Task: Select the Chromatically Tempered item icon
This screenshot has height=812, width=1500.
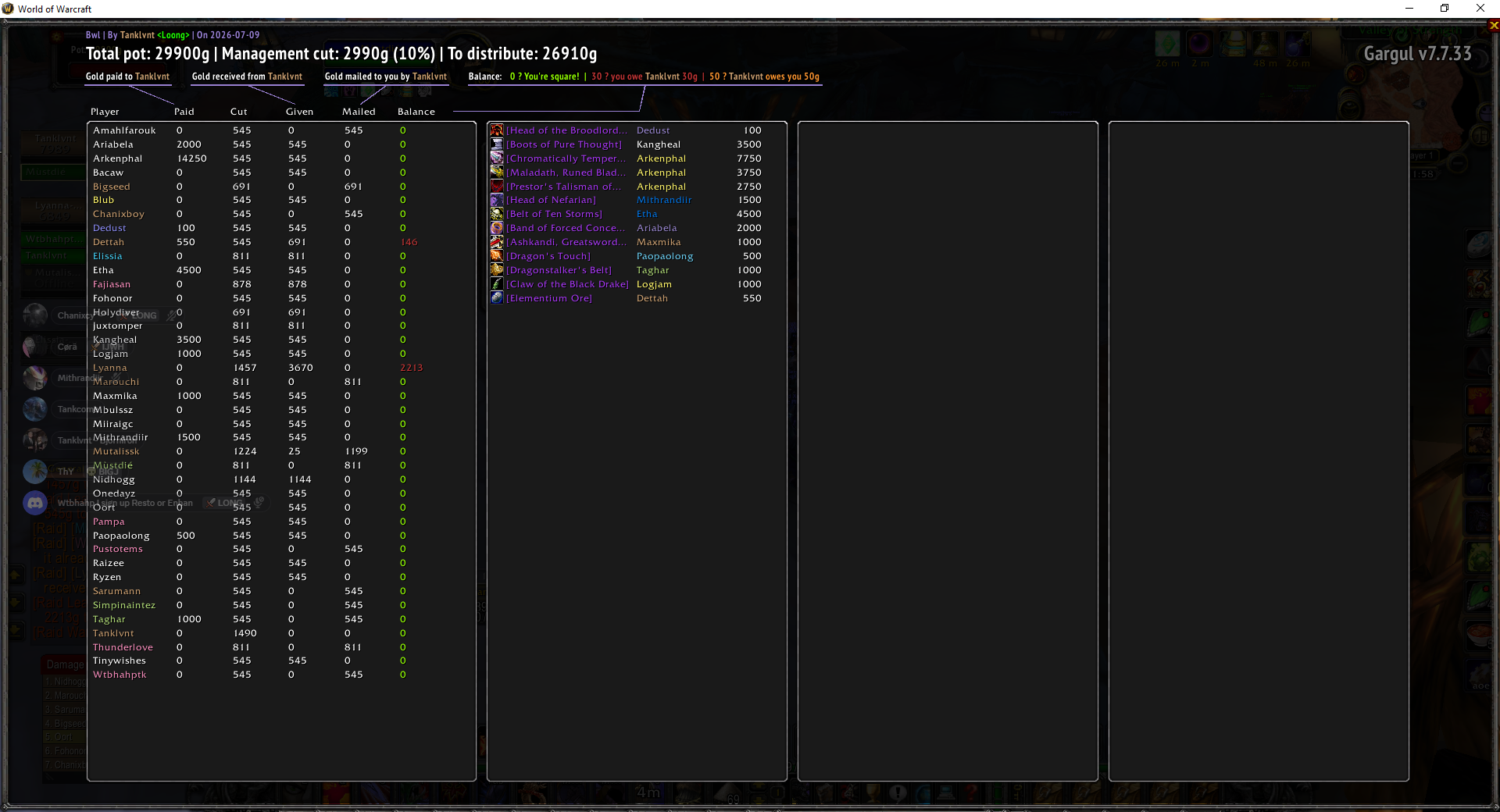Action: point(497,158)
